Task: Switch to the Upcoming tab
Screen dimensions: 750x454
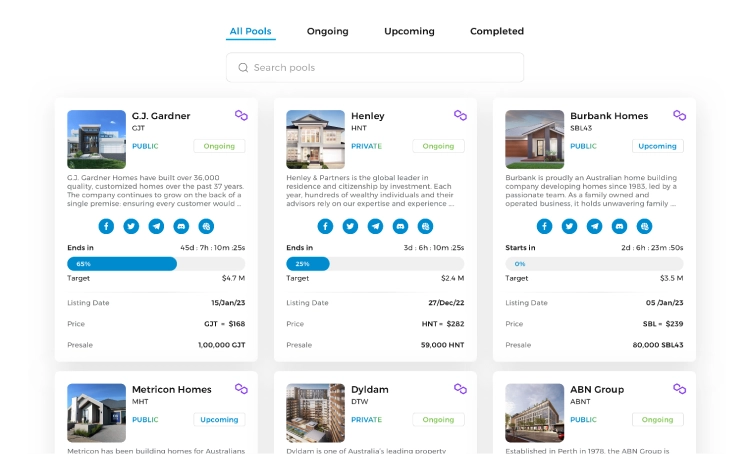Action: coord(409,31)
